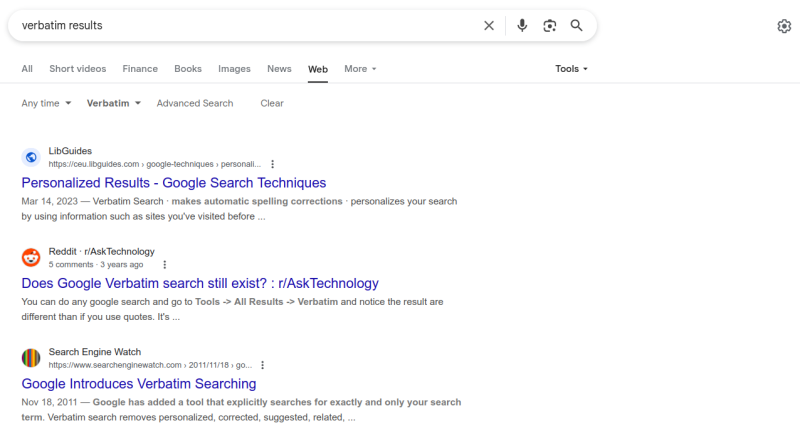
Task: Toggle the Tools dropdown
Action: pos(571,69)
